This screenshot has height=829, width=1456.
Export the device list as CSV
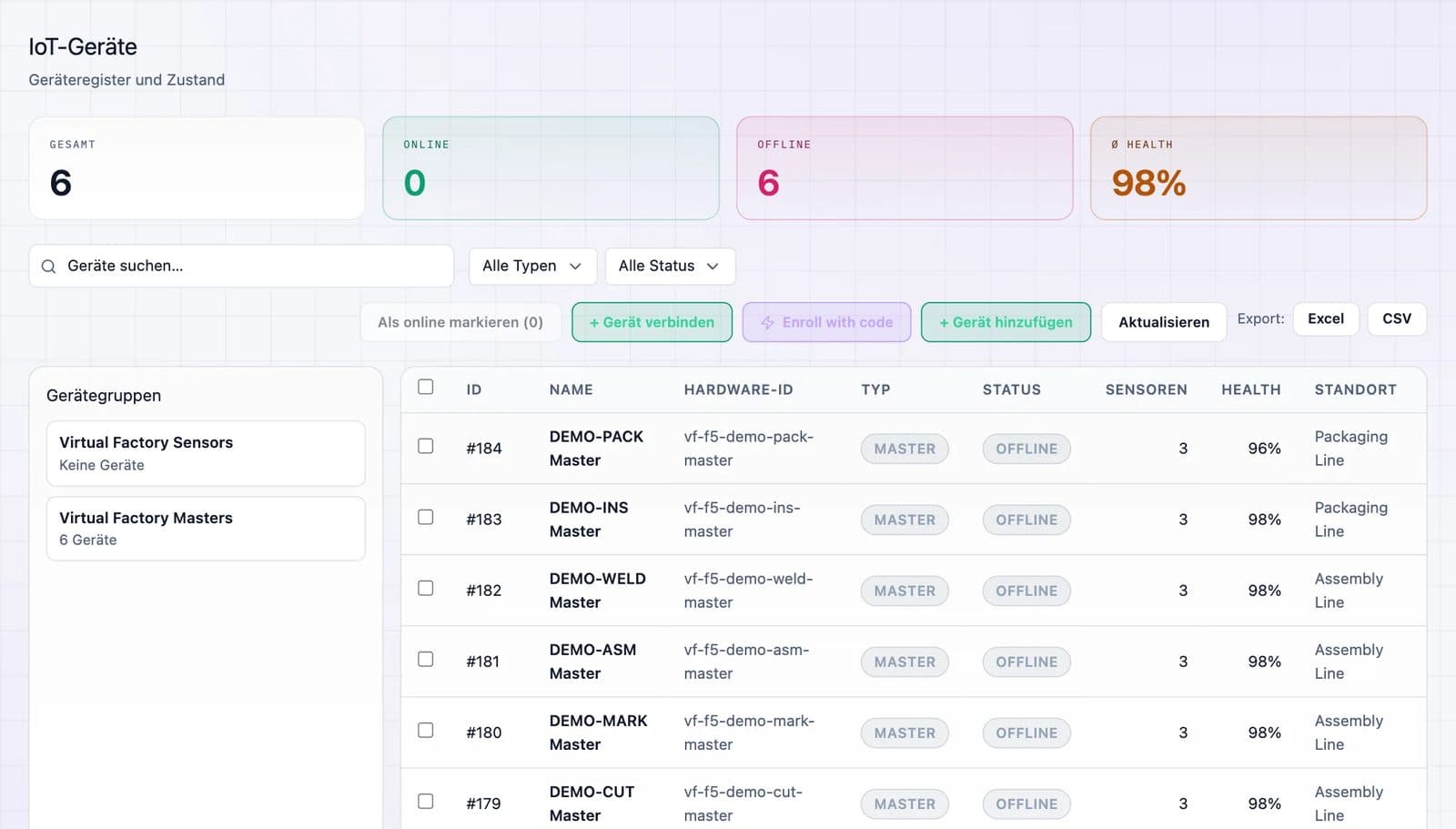click(x=1397, y=319)
